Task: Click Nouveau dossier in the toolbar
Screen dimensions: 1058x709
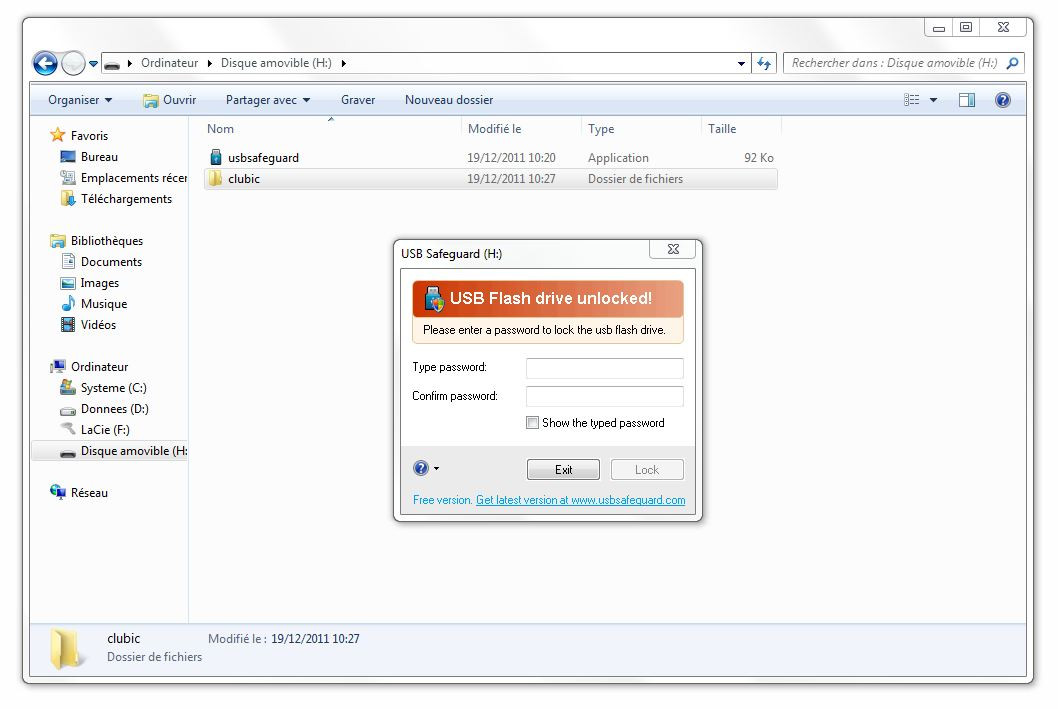Action: point(449,100)
